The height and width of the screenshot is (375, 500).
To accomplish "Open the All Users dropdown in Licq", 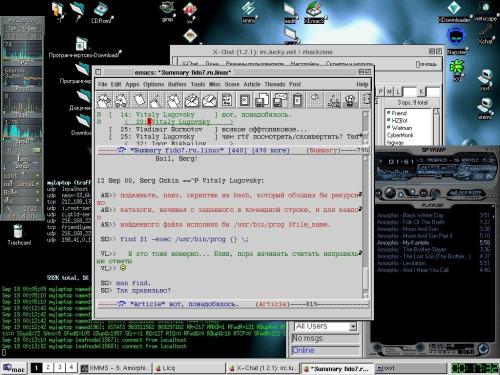I will pos(326,326).
